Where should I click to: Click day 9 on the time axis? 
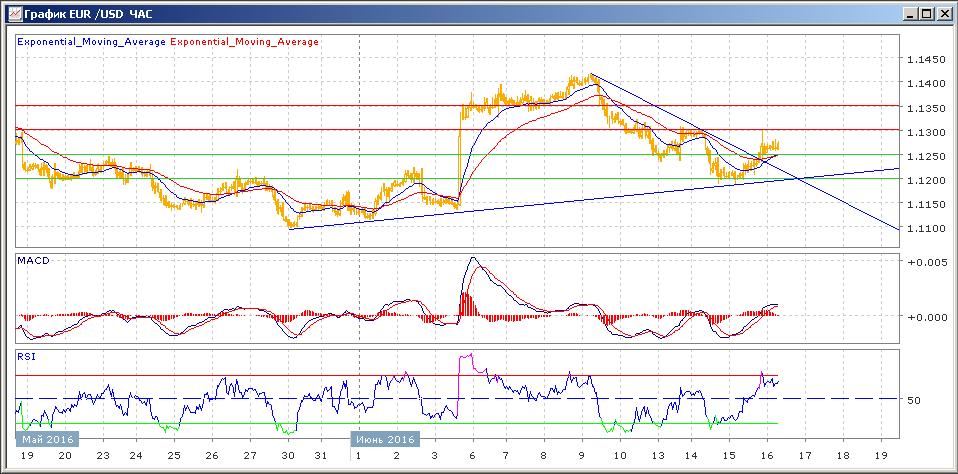581,454
